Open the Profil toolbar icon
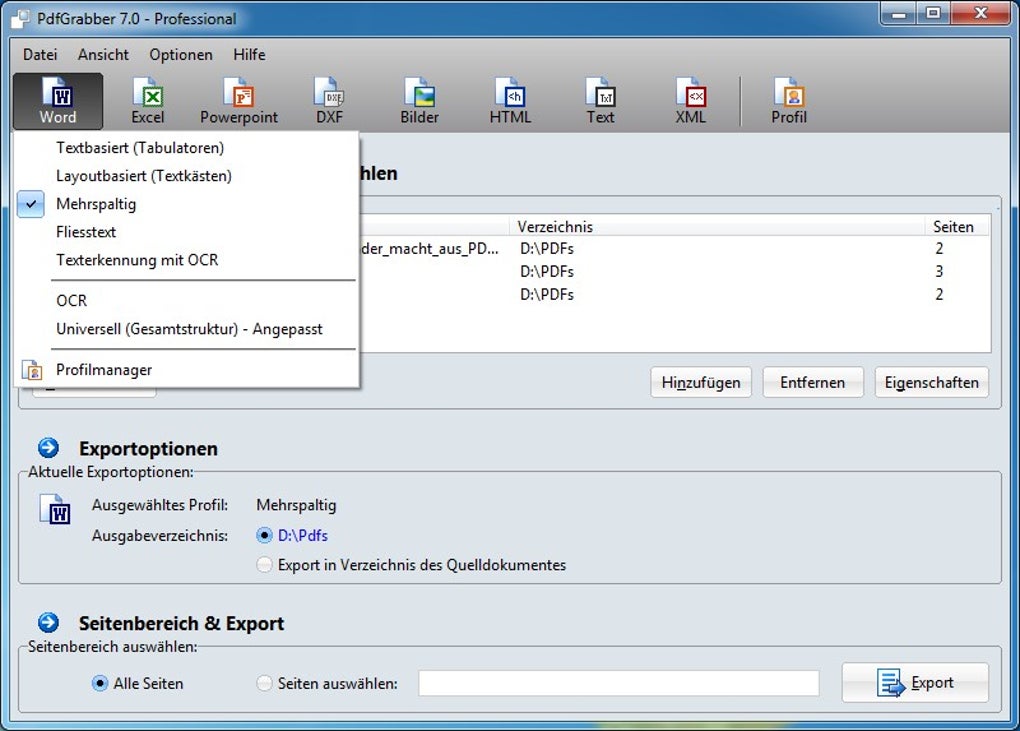 pos(789,101)
